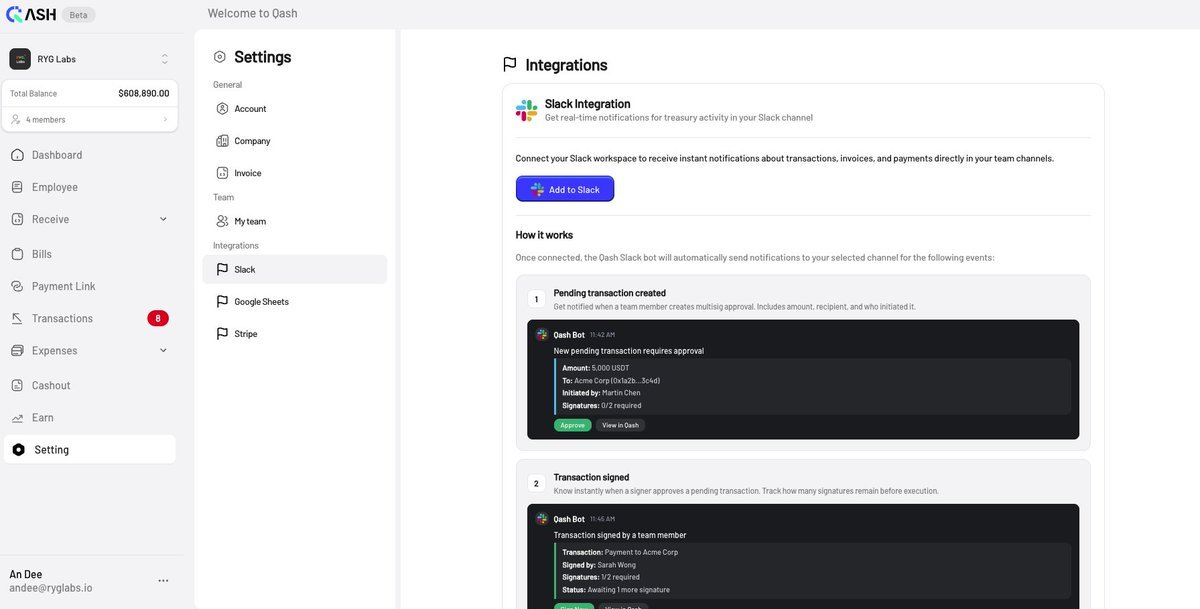The height and width of the screenshot is (609, 1200).
Task: Click the Total Balance $608,890.00 value
Action: point(144,93)
